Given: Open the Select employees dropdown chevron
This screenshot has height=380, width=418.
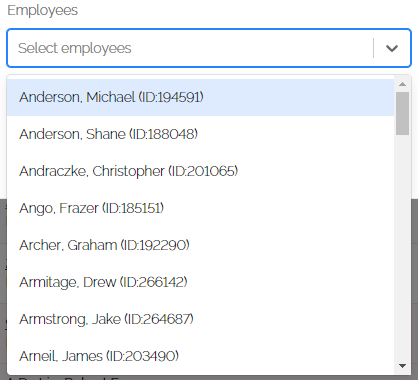Looking at the screenshot, I should (392, 48).
